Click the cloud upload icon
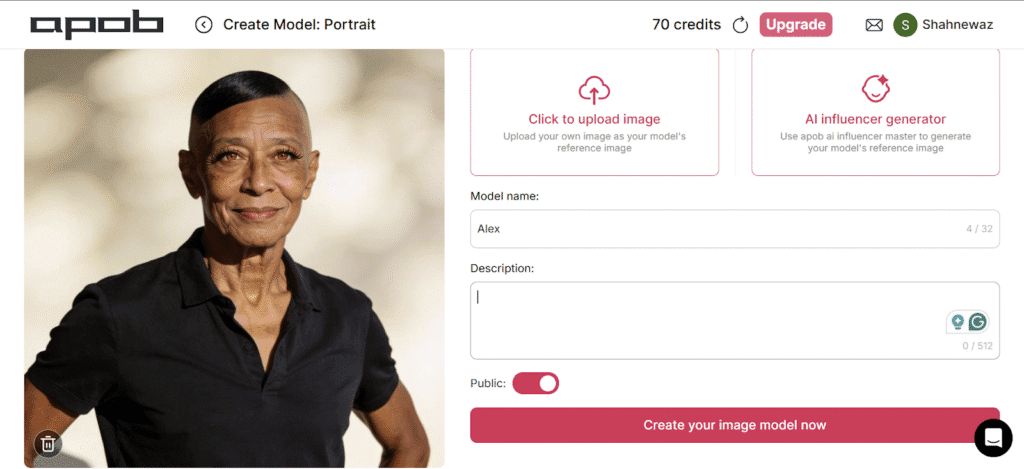This screenshot has height=469, width=1024. point(594,90)
